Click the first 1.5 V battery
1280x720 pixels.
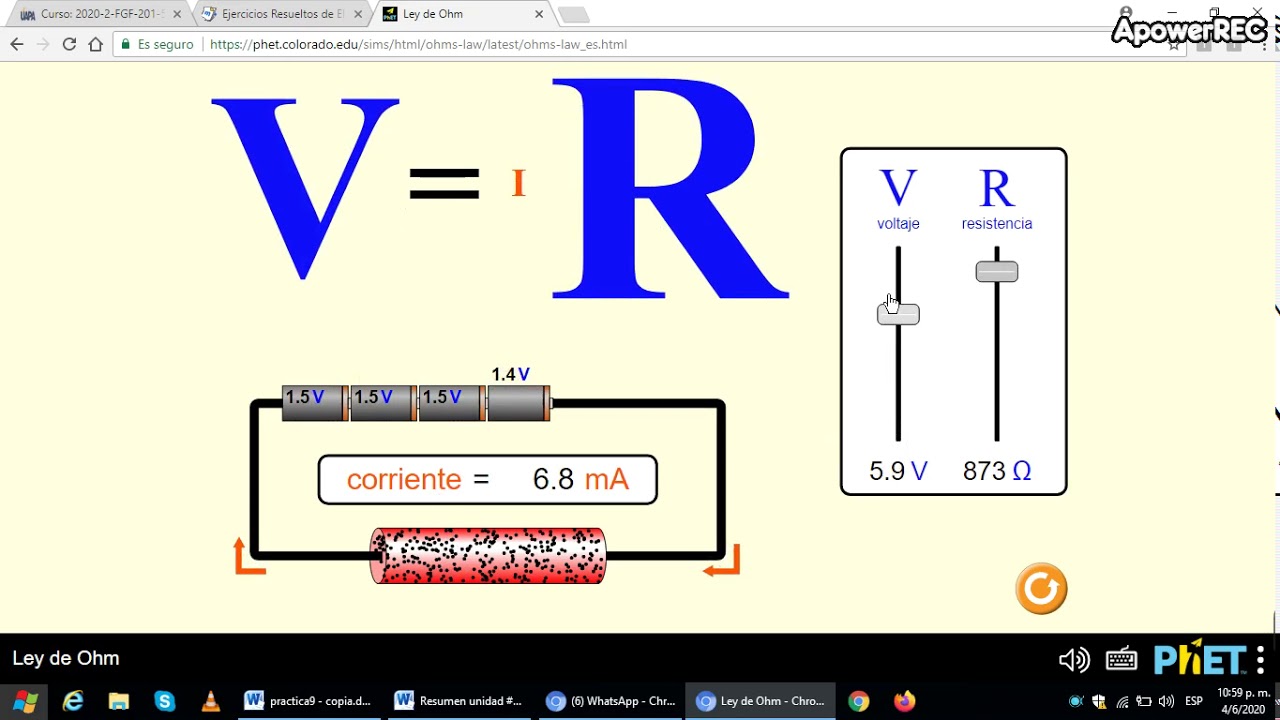(x=315, y=403)
